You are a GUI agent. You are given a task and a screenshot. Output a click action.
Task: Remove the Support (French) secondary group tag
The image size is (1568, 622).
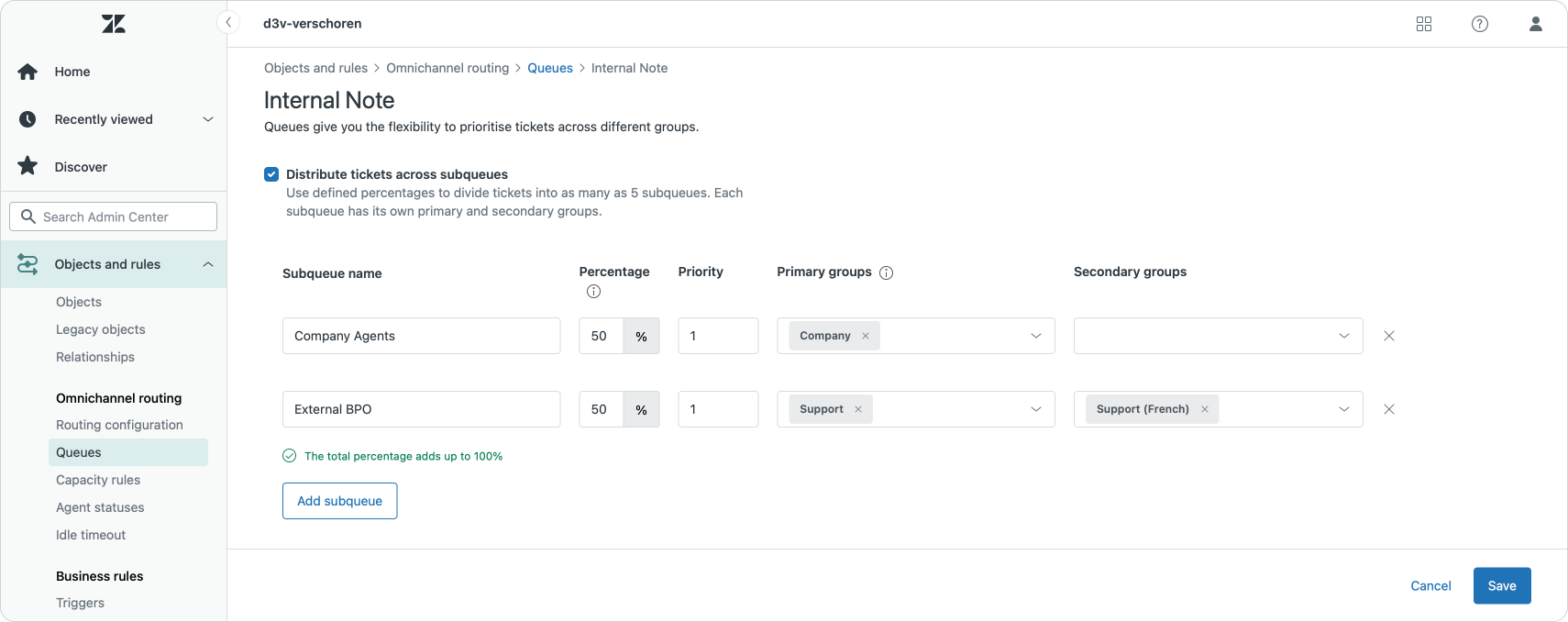coord(1205,409)
